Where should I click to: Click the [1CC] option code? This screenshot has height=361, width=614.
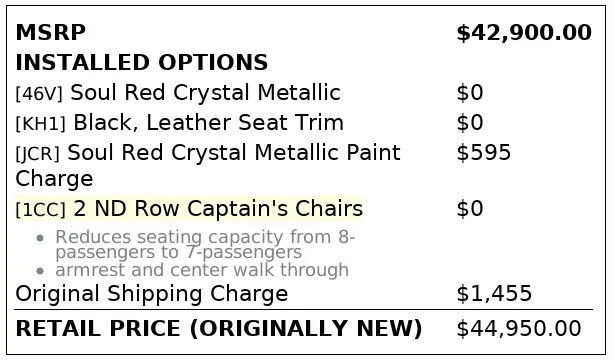point(41,210)
